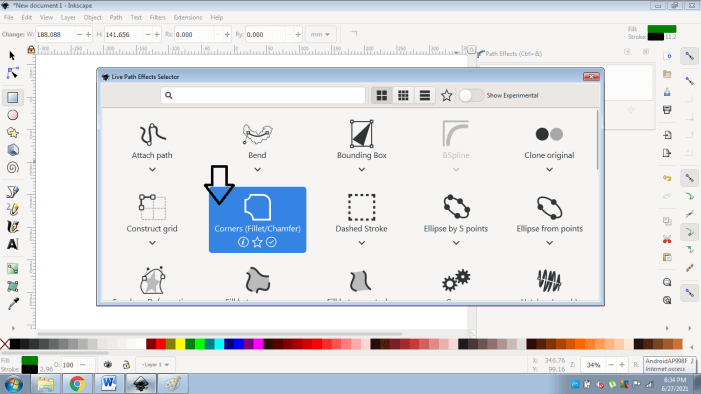Increase the zoom percentage
This screenshot has height=394, width=701.
click(x=622, y=365)
